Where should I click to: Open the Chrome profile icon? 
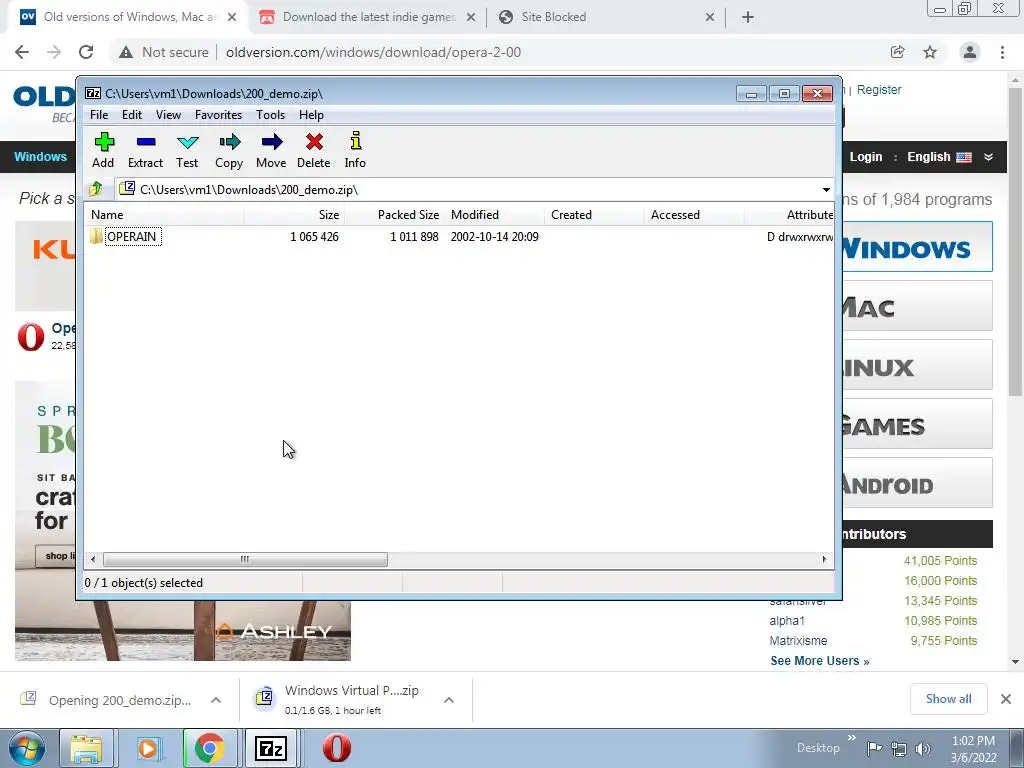[970, 52]
